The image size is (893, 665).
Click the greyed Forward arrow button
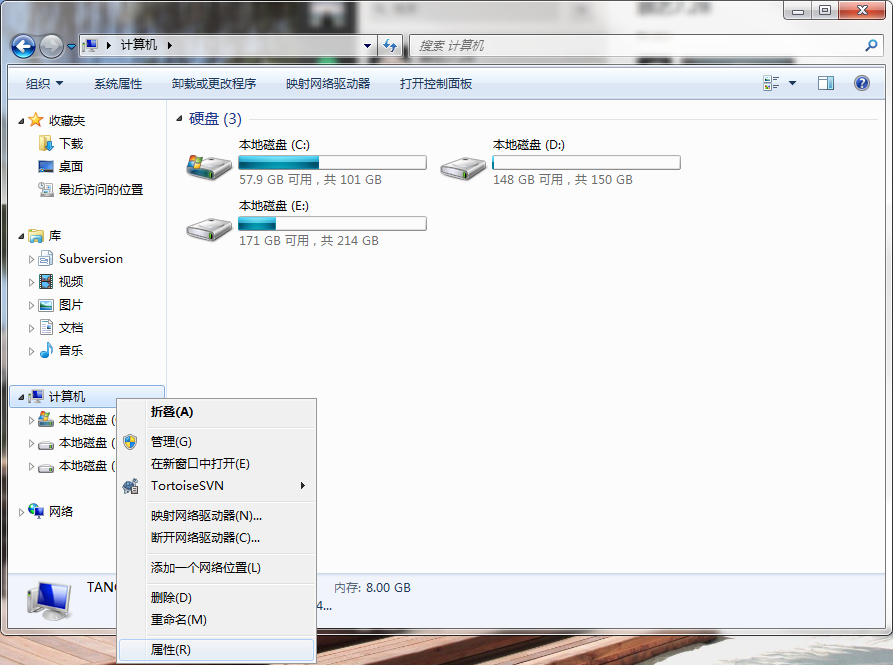coord(51,46)
